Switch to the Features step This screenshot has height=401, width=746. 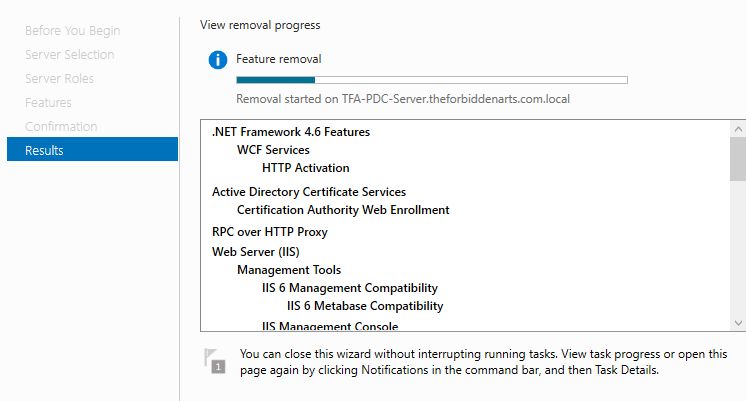[x=48, y=103]
